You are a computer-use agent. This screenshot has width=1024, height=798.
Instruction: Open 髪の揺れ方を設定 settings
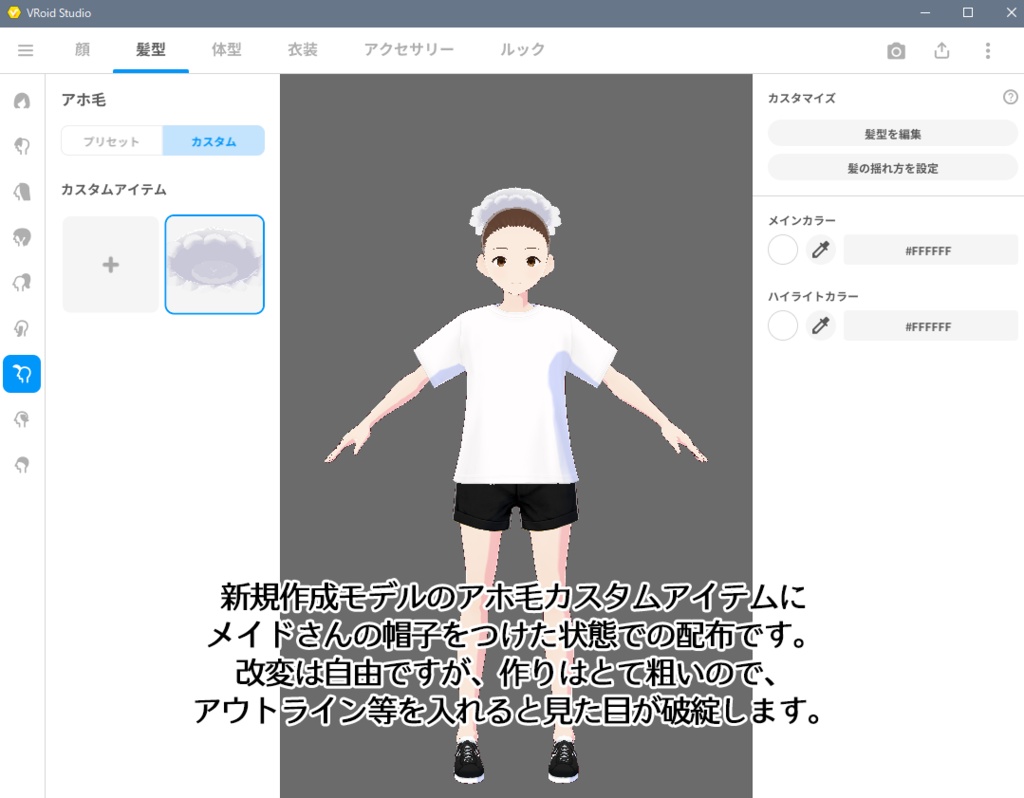click(x=891, y=167)
